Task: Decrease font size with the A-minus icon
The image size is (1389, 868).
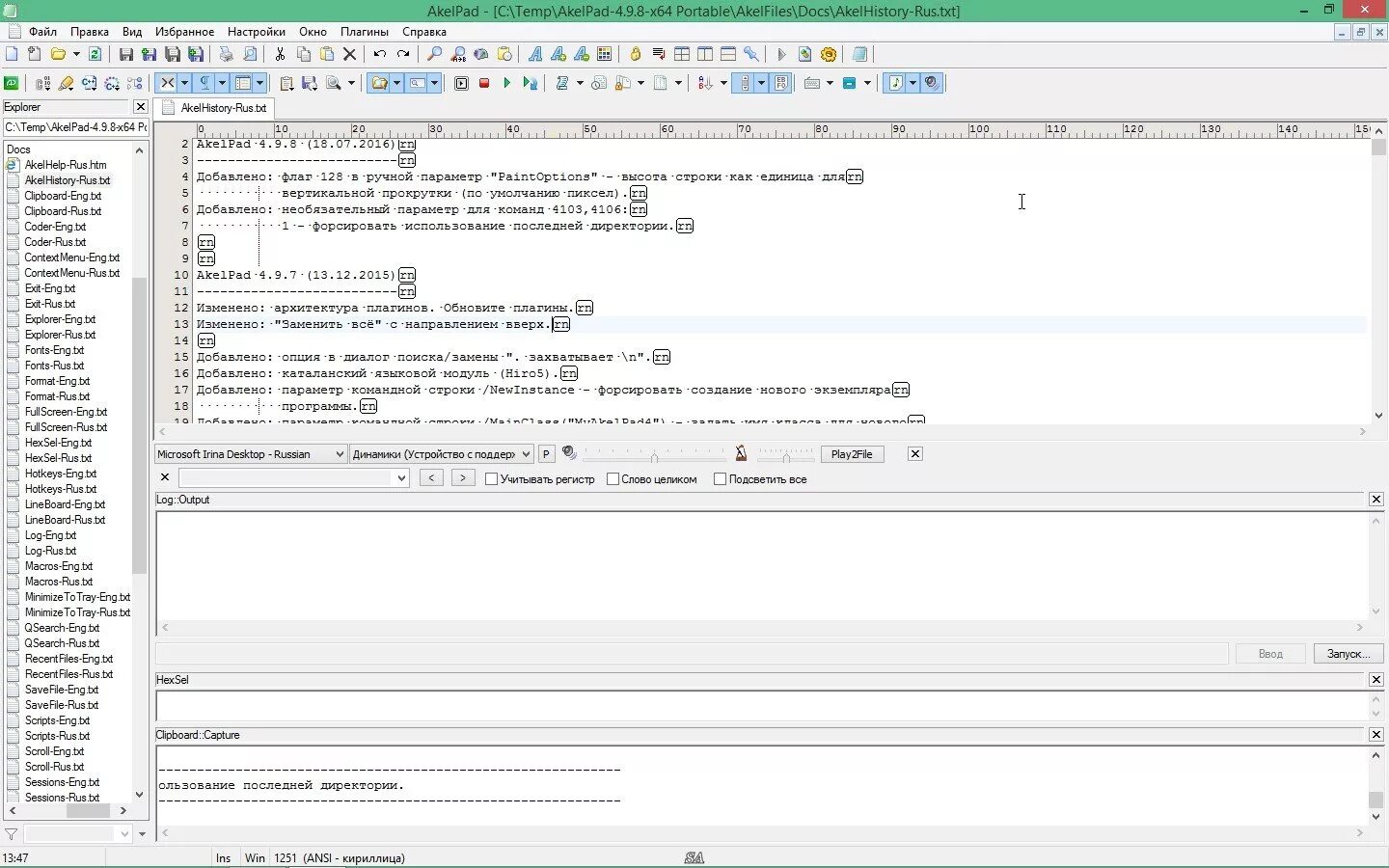Action: (x=581, y=54)
